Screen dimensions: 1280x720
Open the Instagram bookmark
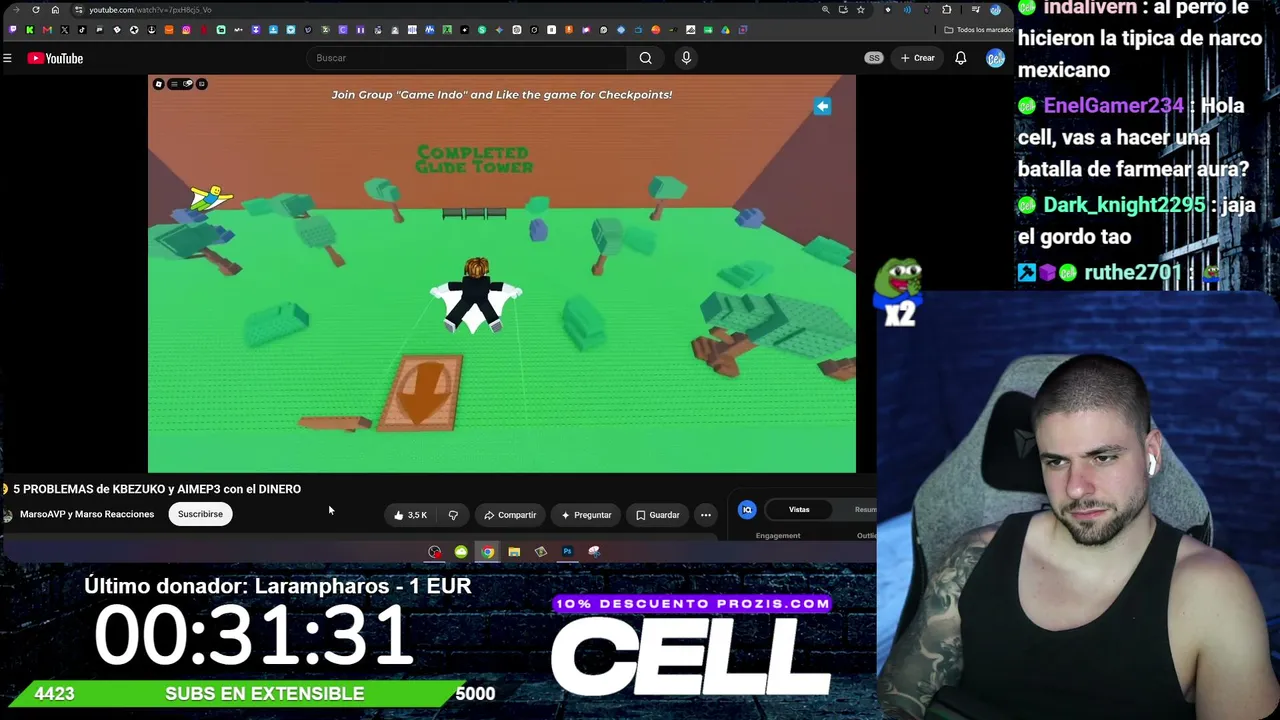pos(186,30)
